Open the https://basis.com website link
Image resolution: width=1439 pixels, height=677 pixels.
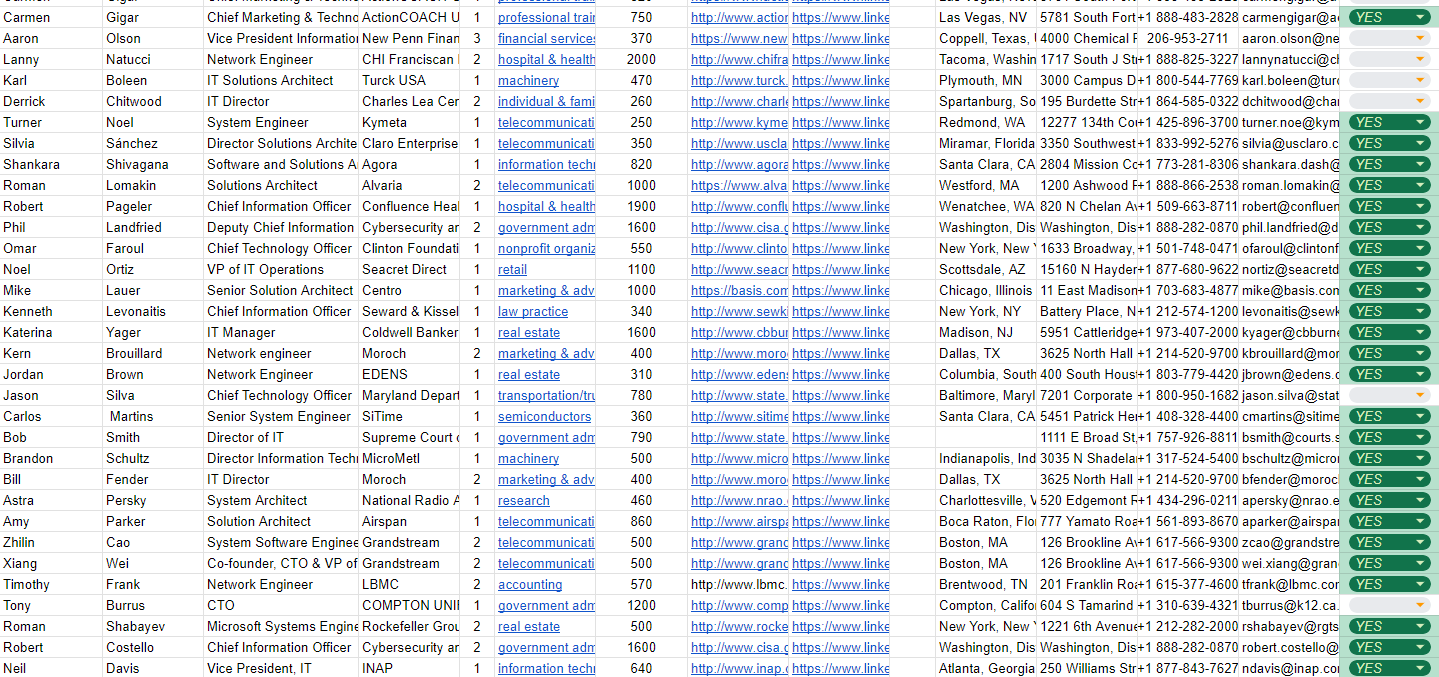739,290
